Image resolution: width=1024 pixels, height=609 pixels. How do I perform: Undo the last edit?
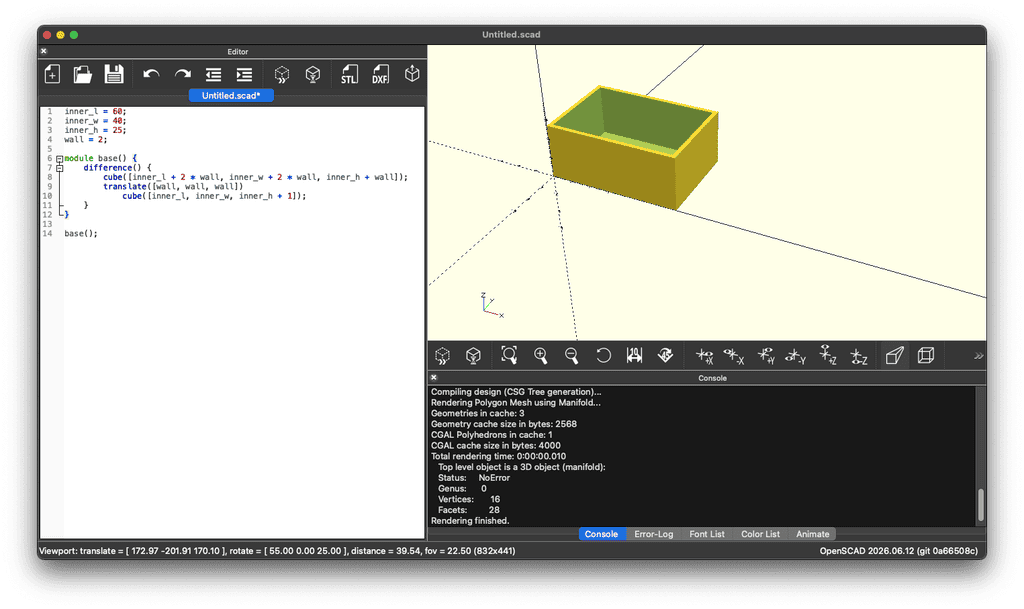[151, 74]
